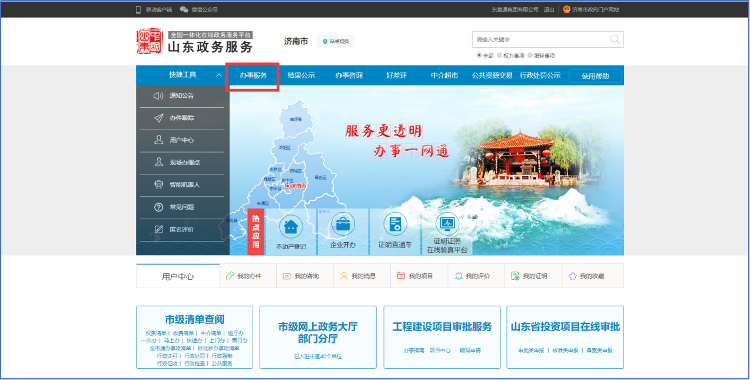The image size is (750, 380).
Task: Open the 中介超市 nav tab
Action: coord(444,76)
